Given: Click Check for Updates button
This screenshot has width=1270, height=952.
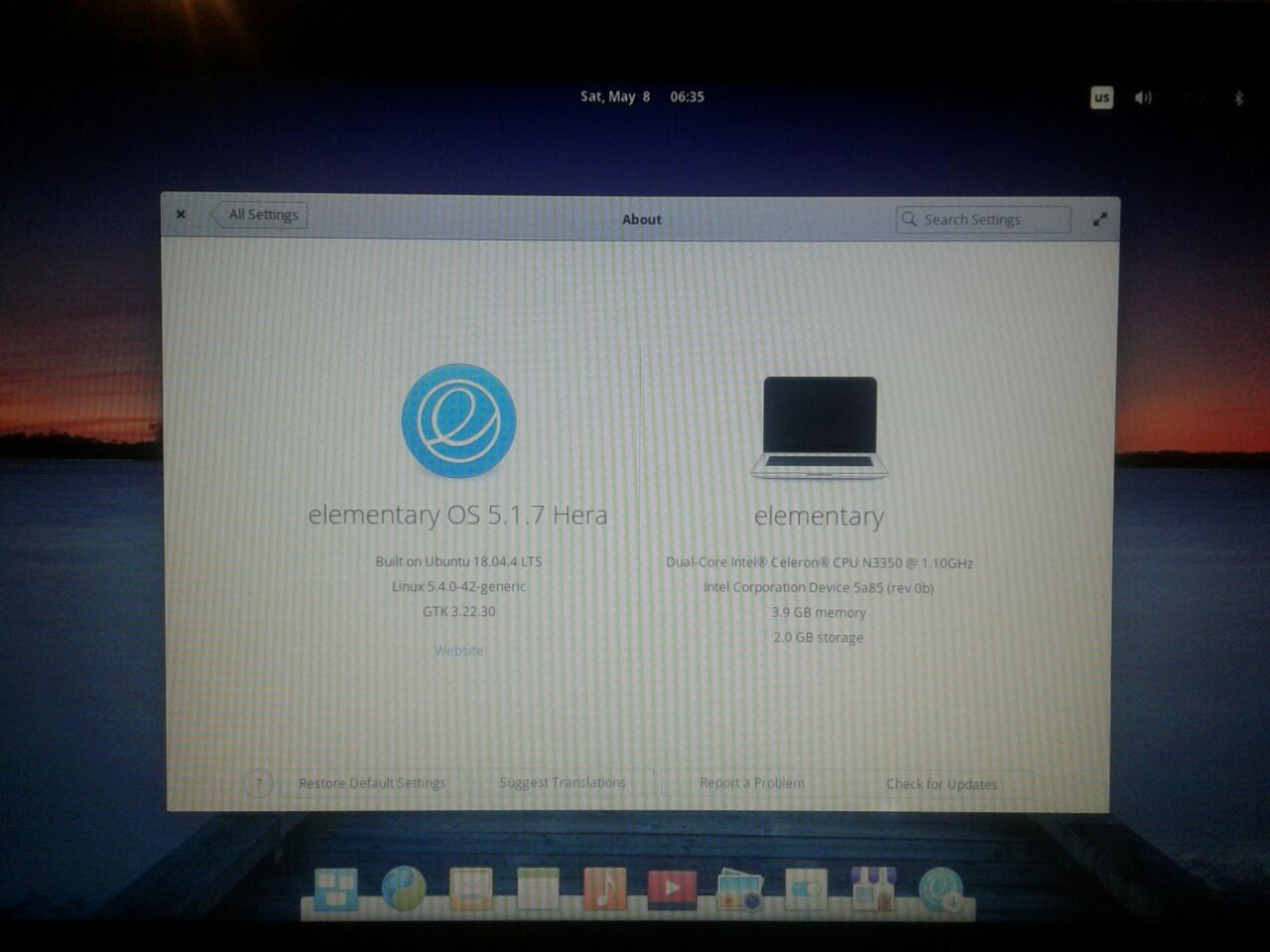Looking at the screenshot, I should (x=942, y=783).
